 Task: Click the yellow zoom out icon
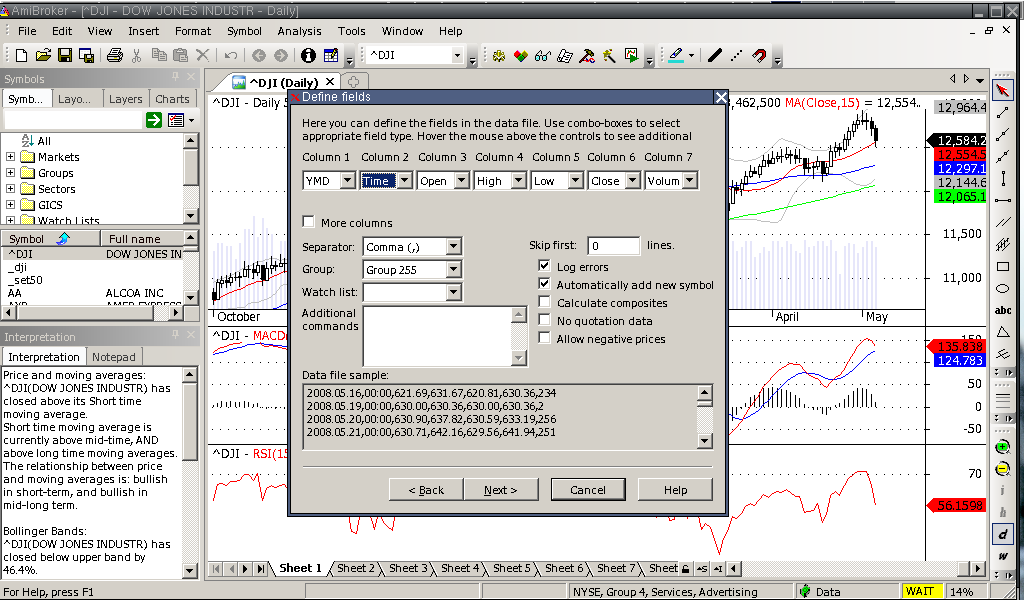click(1002, 469)
